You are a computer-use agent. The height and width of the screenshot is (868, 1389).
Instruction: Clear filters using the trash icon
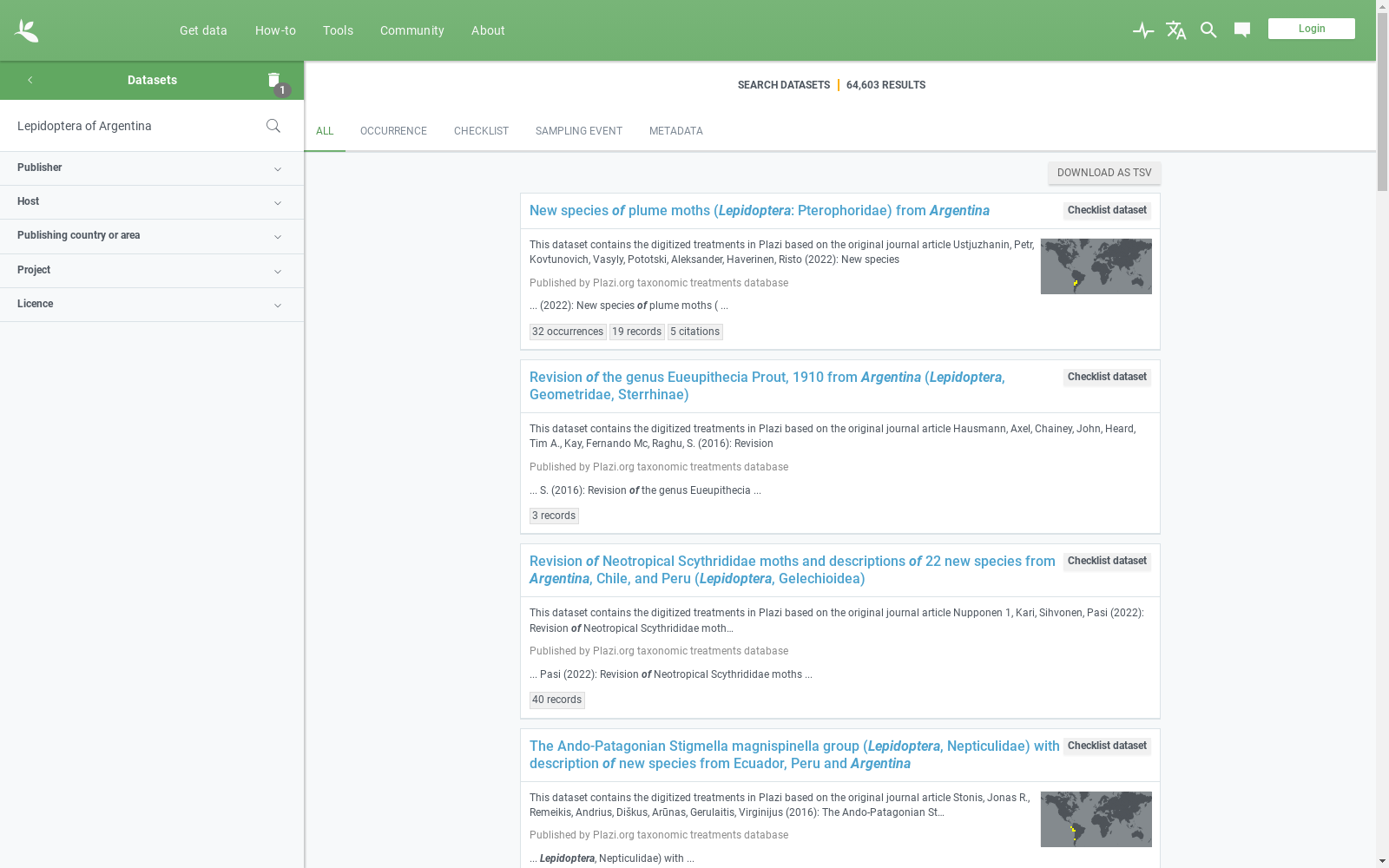coord(274,80)
